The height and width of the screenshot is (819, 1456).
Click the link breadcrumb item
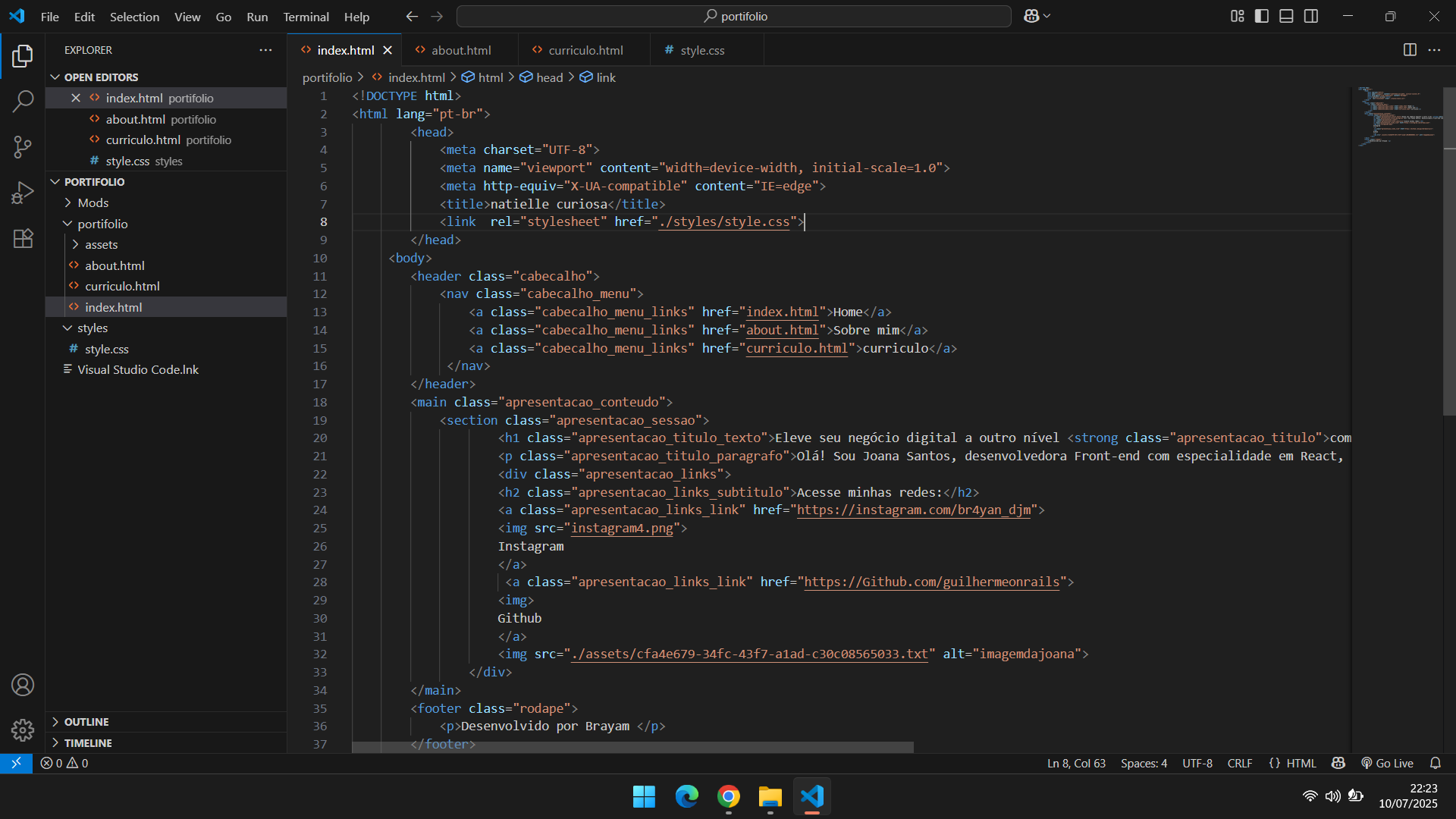pyautogui.click(x=598, y=77)
